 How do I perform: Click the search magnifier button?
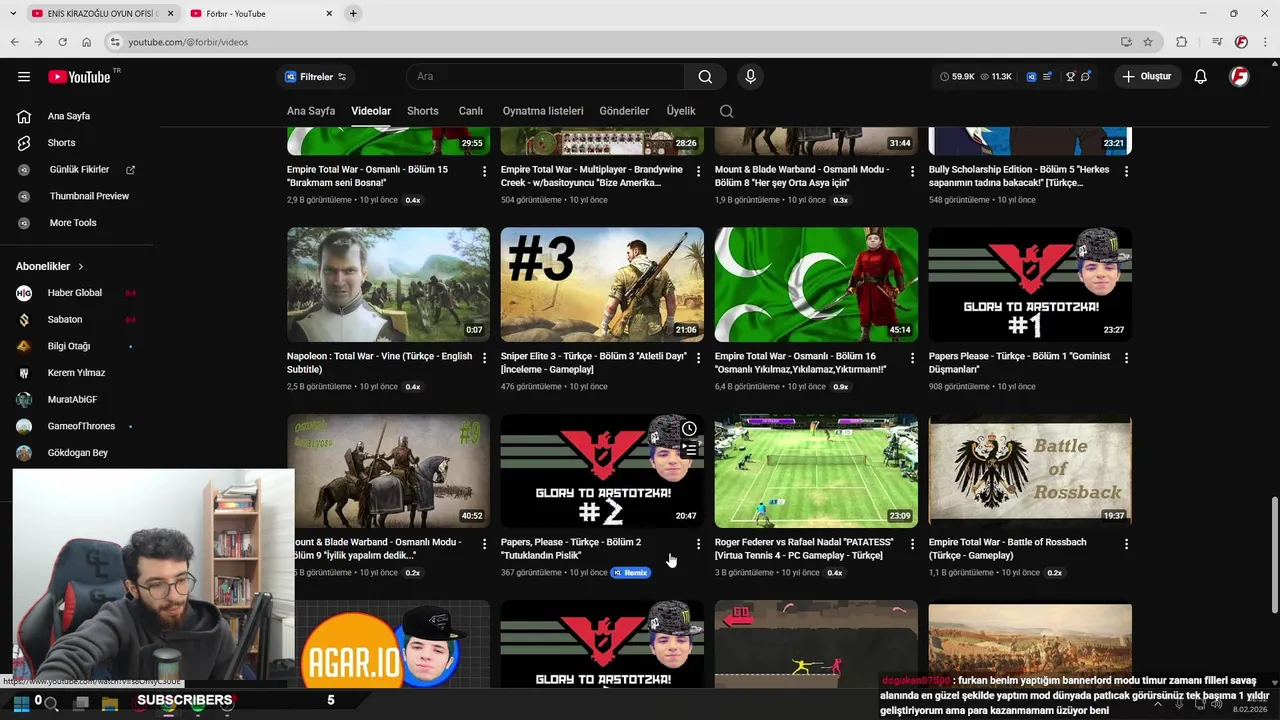[705, 77]
